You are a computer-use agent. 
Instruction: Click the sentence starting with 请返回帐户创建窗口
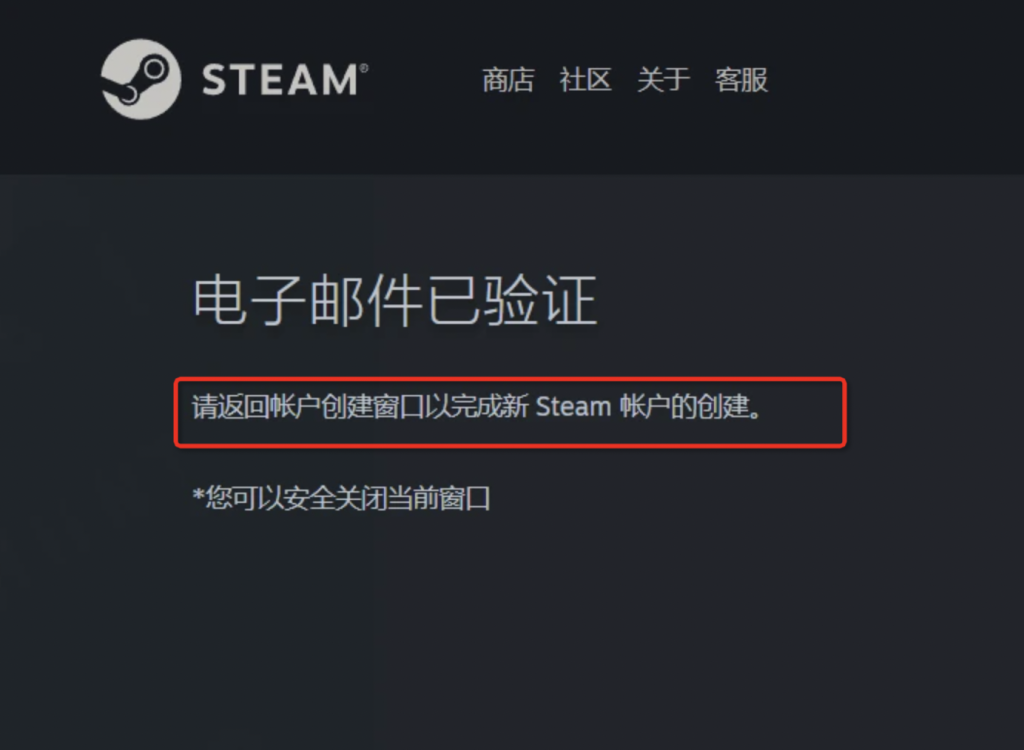(477, 406)
